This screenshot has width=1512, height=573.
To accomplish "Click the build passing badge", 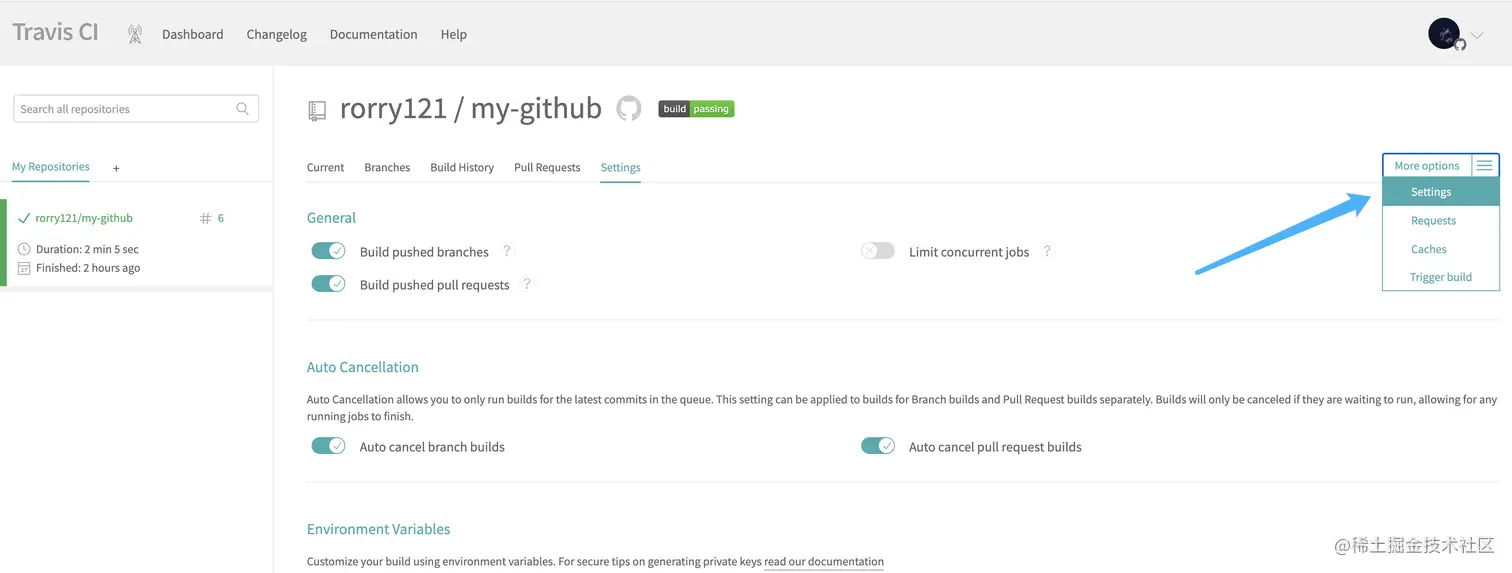I will click(x=696, y=109).
